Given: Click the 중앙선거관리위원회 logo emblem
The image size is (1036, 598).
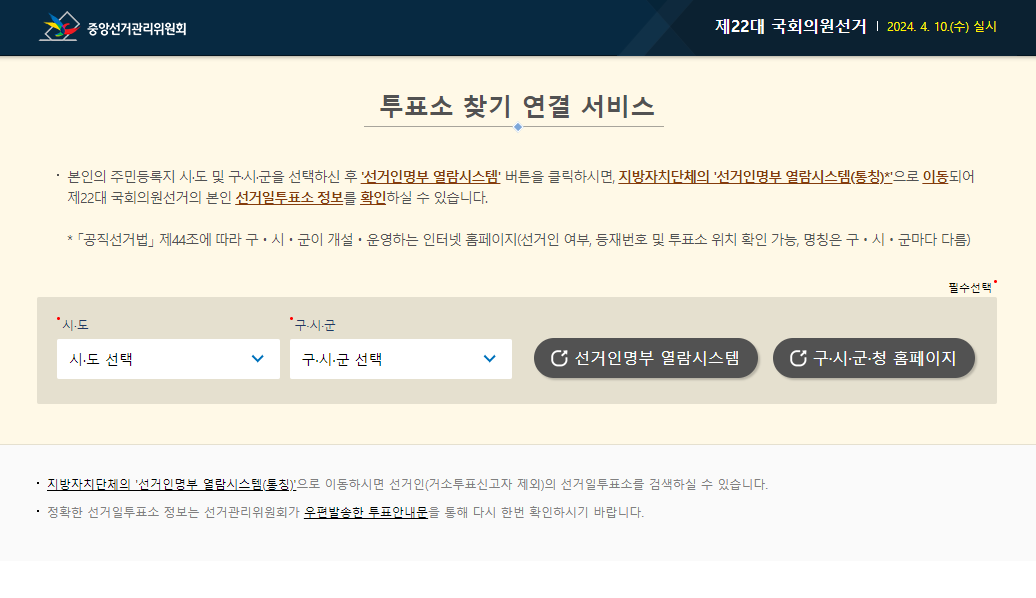Looking at the screenshot, I should pyautogui.click(x=59, y=26).
